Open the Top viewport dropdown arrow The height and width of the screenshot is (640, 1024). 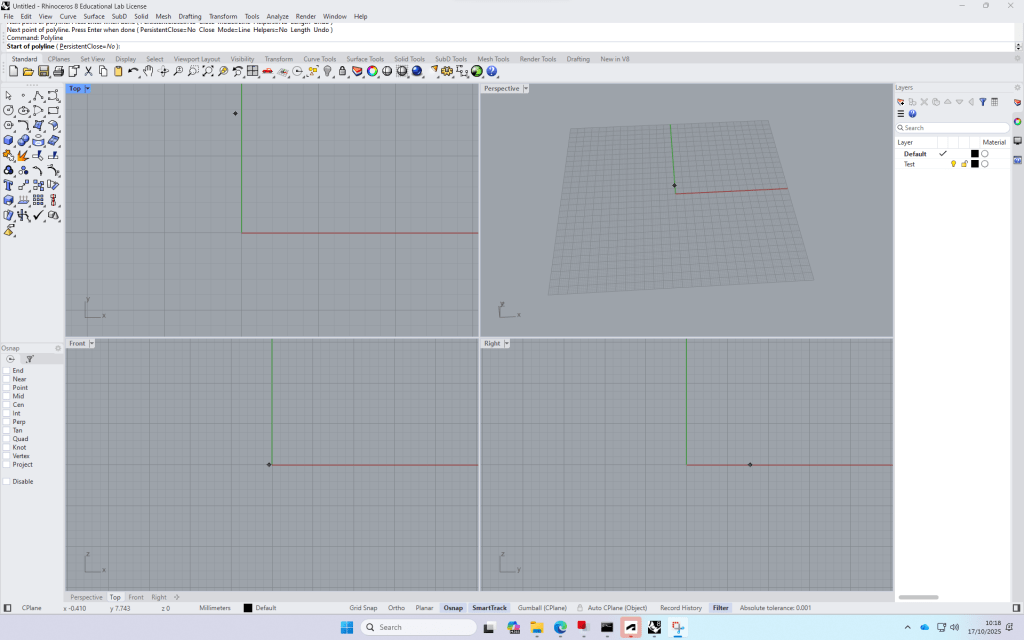(88, 89)
